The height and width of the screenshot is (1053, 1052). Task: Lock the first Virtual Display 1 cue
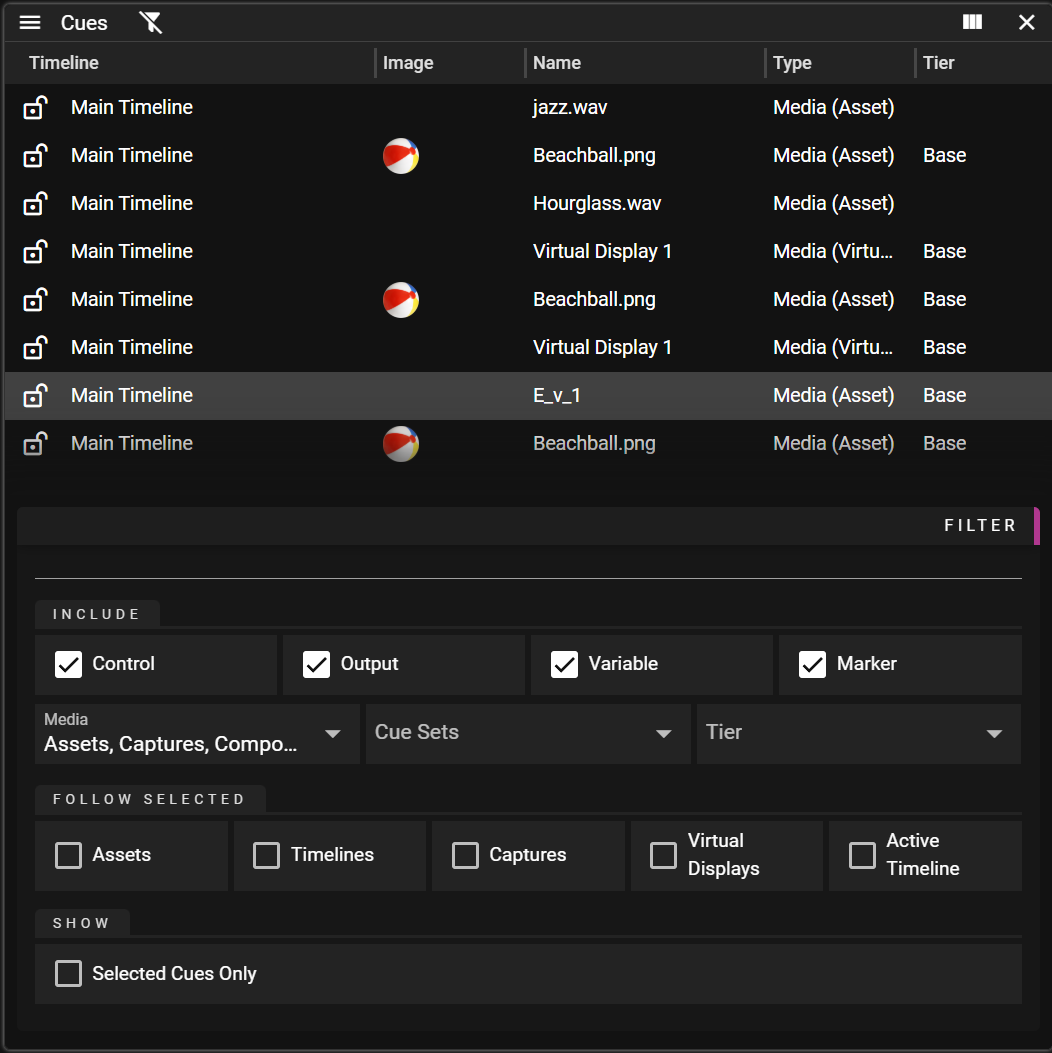(x=35, y=251)
